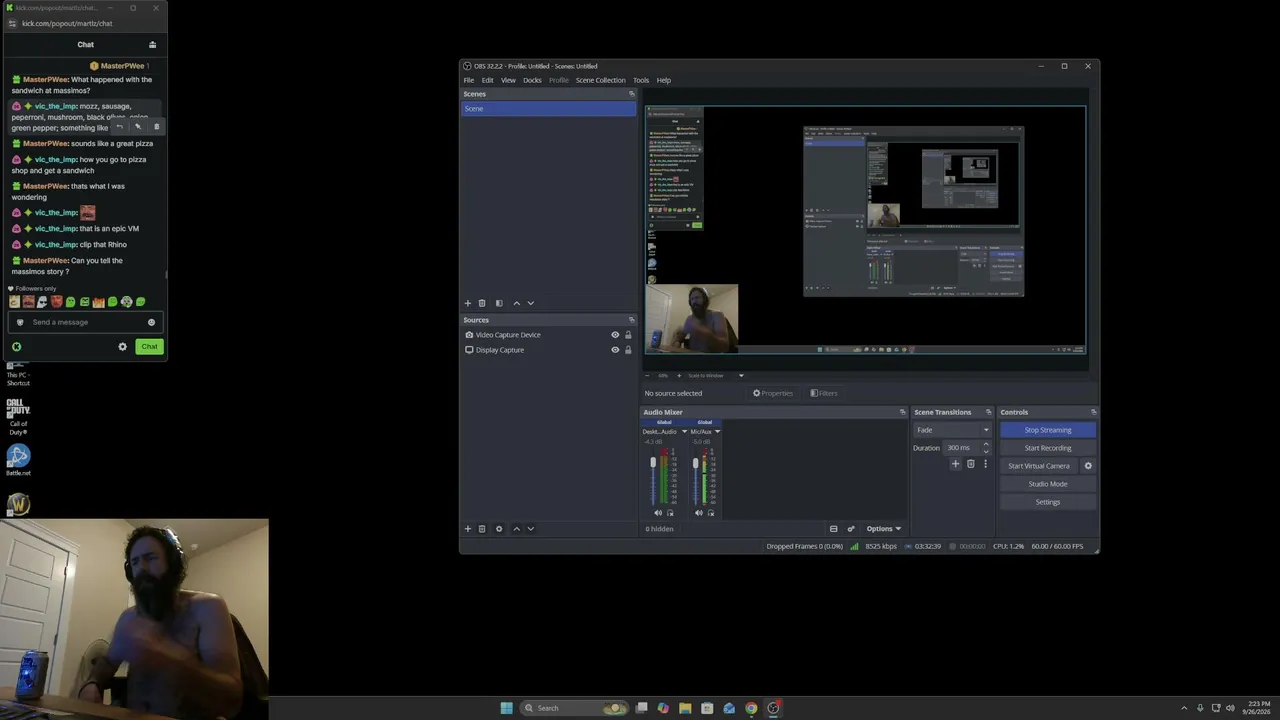This screenshot has width=1280, height=720.
Task: Open the Docks menu
Action: [532, 80]
